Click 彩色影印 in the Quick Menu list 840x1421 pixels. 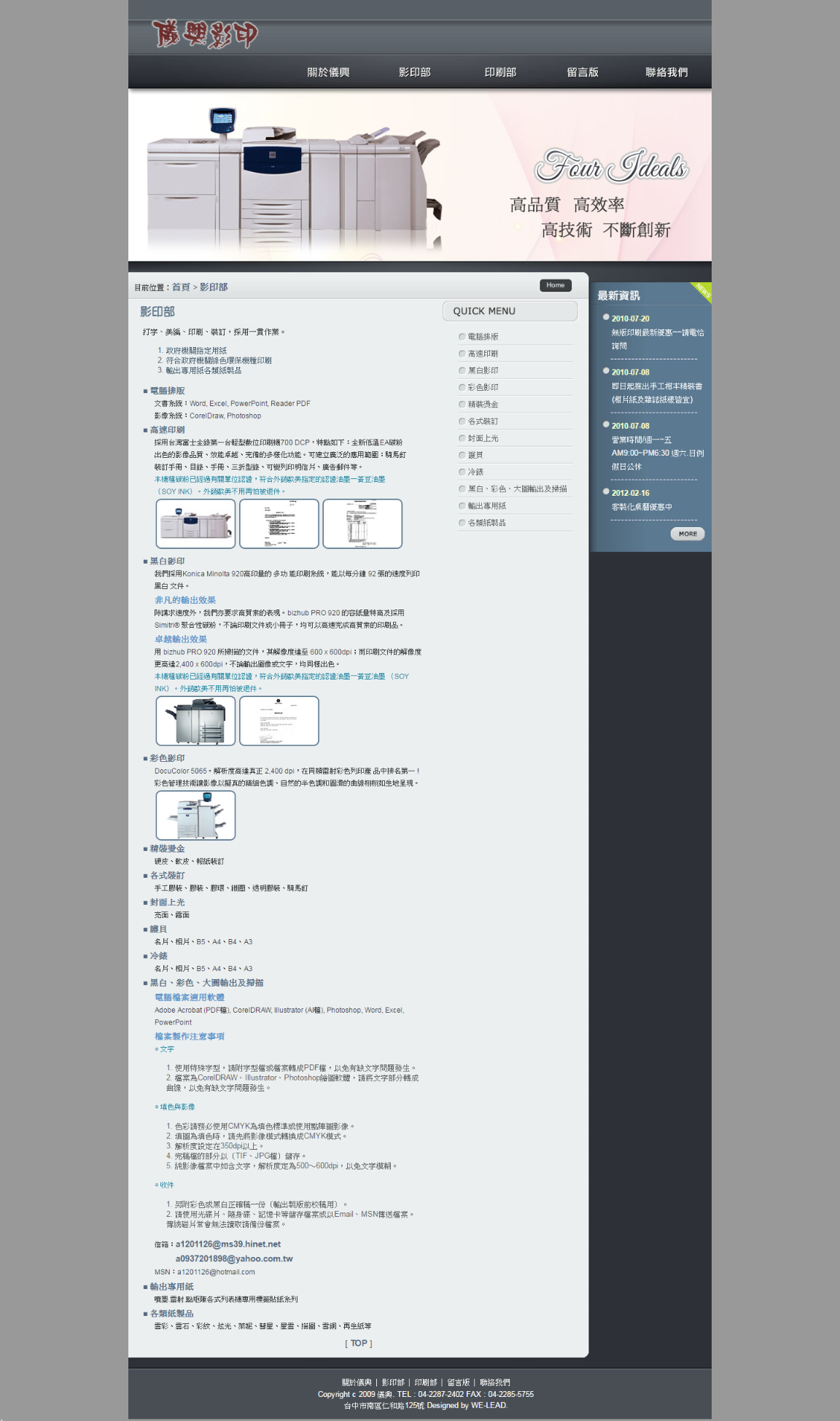[483, 387]
